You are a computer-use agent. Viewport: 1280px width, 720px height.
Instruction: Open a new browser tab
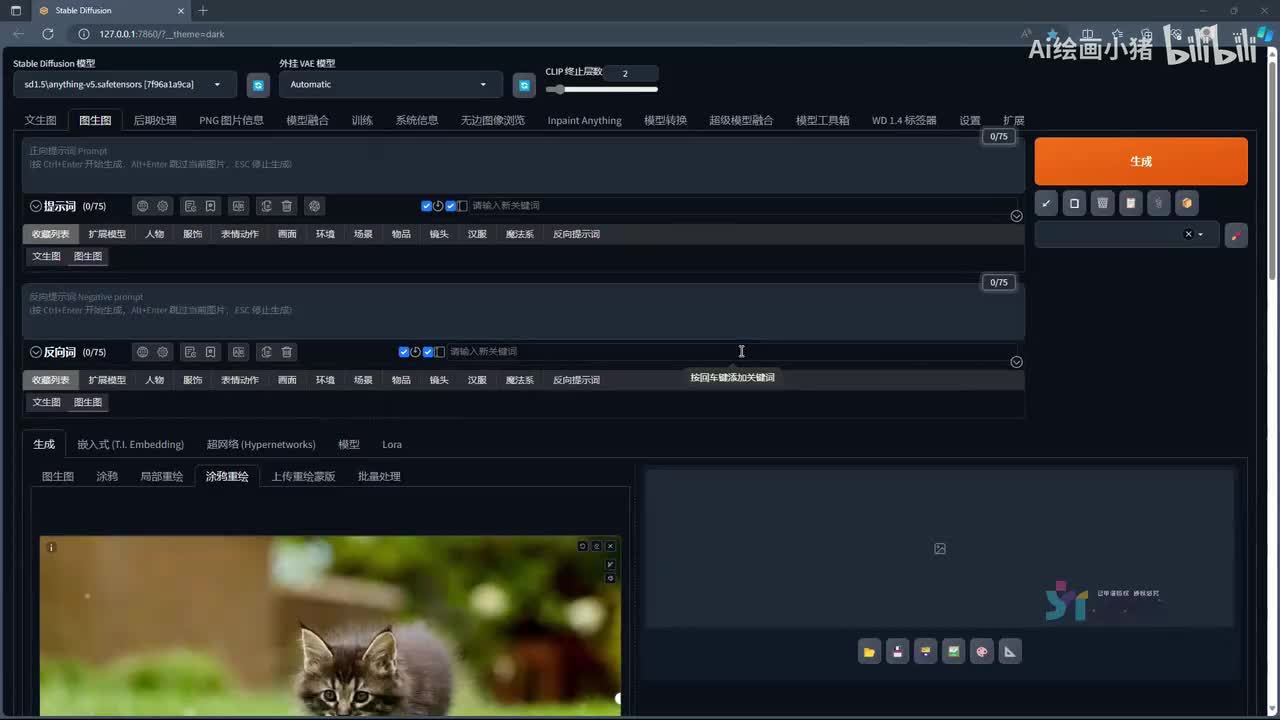coord(203,10)
